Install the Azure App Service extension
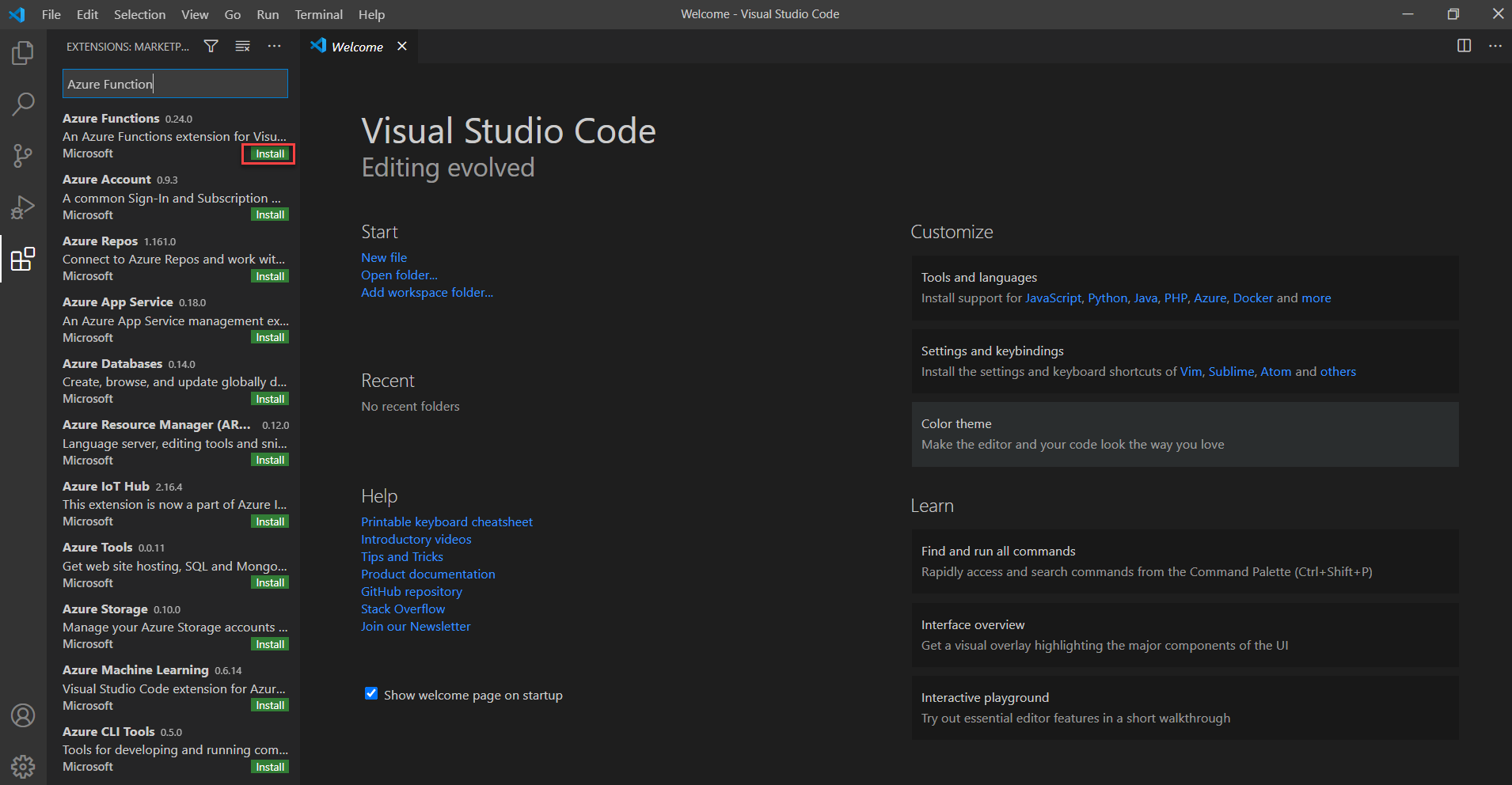The image size is (1512, 785). pyautogui.click(x=270, y=337)
